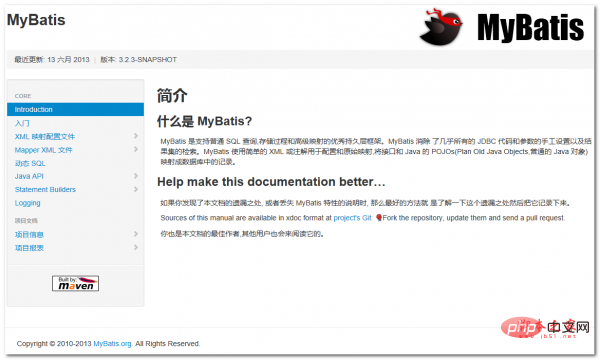Open the 入门 sidebar item
This screenshot has height=360, width=600.
[x=22, y=123]
